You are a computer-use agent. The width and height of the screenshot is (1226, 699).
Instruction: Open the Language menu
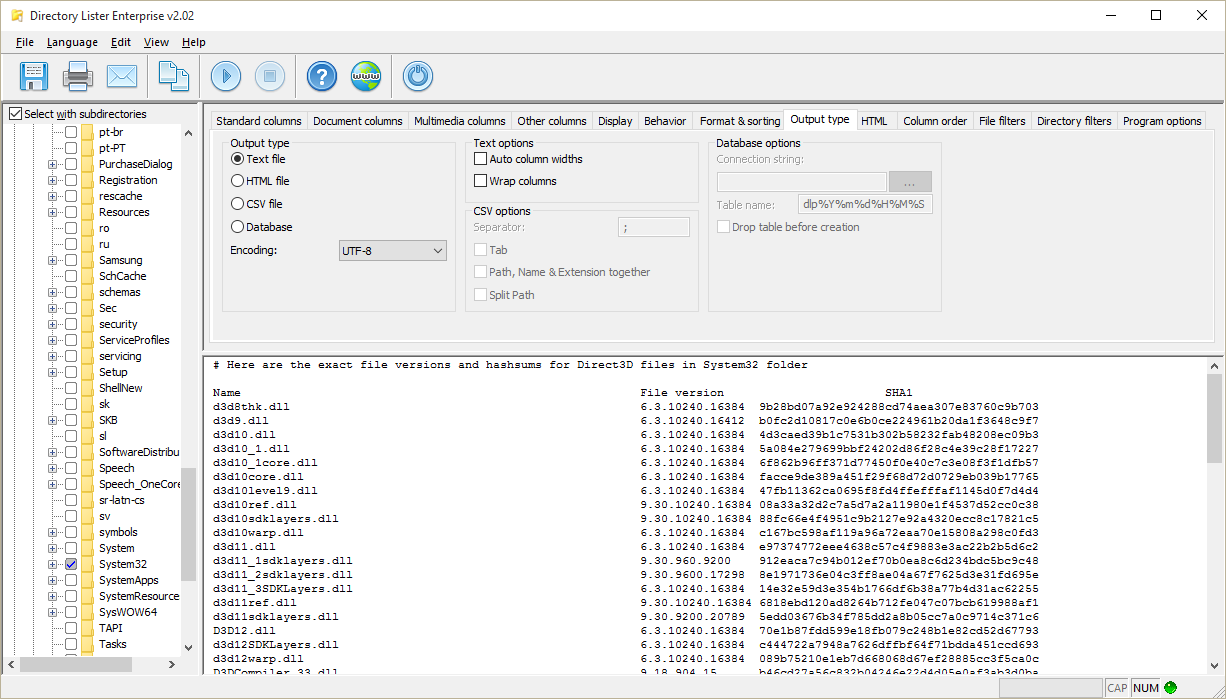pos(72,42)
